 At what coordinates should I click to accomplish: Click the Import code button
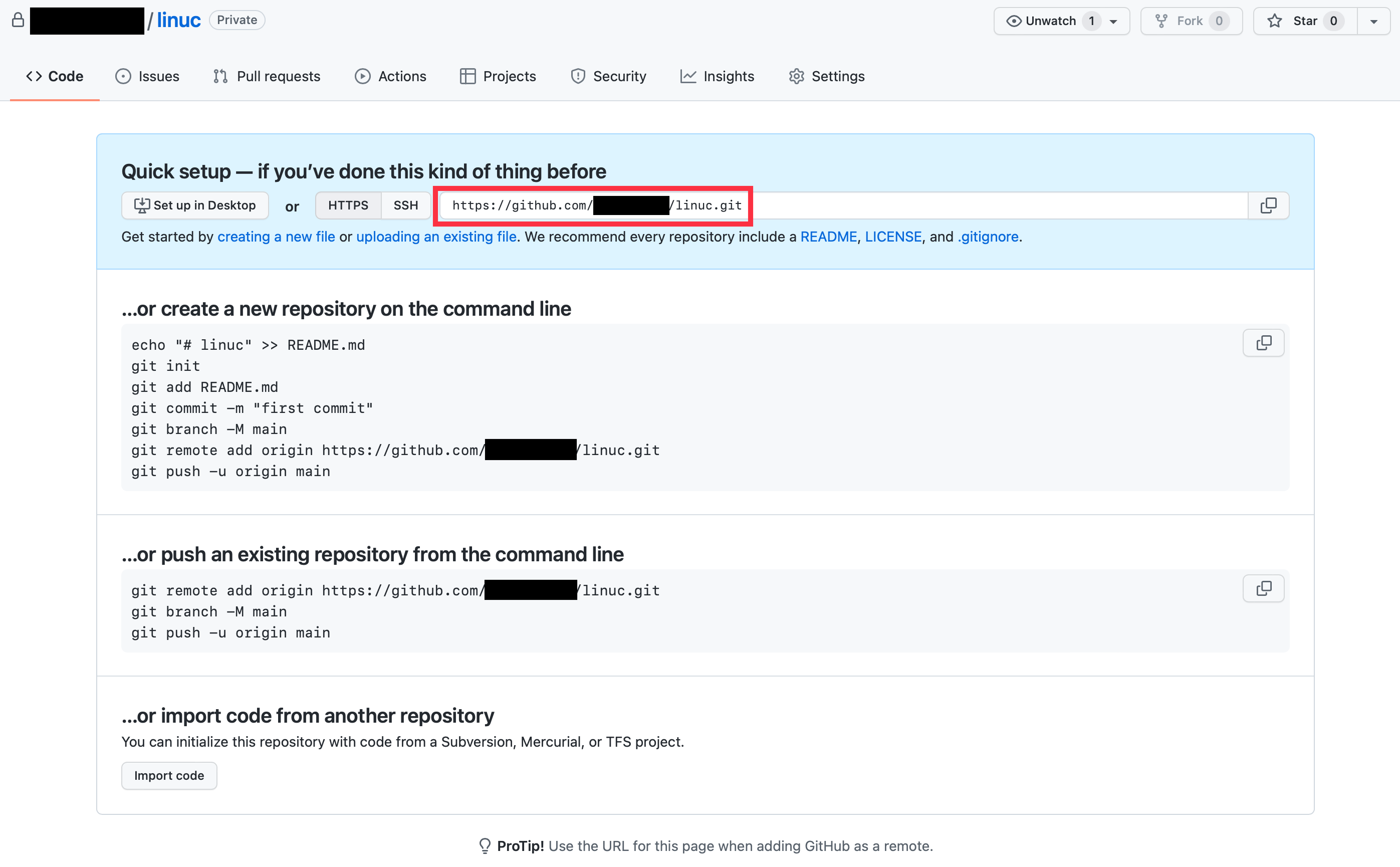pos(169,775)
